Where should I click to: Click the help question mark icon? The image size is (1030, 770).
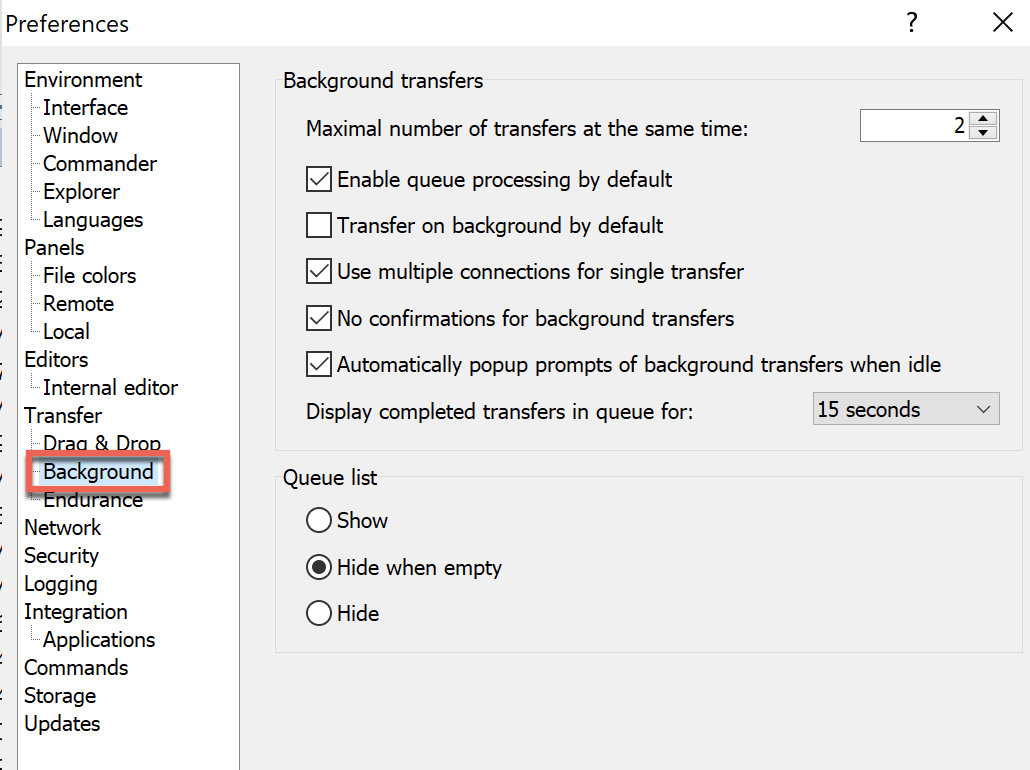pos(911,23)
